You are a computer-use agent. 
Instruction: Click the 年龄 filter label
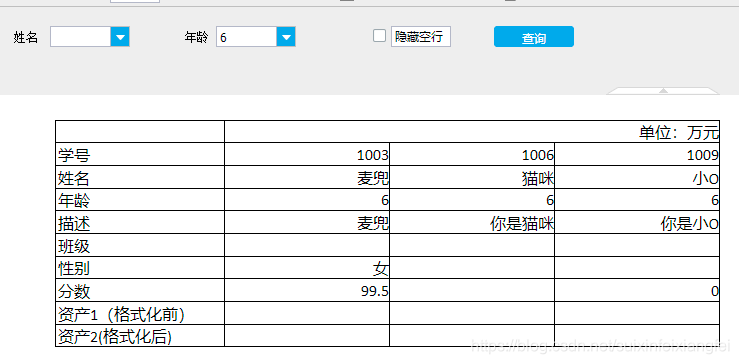point(196,37)
